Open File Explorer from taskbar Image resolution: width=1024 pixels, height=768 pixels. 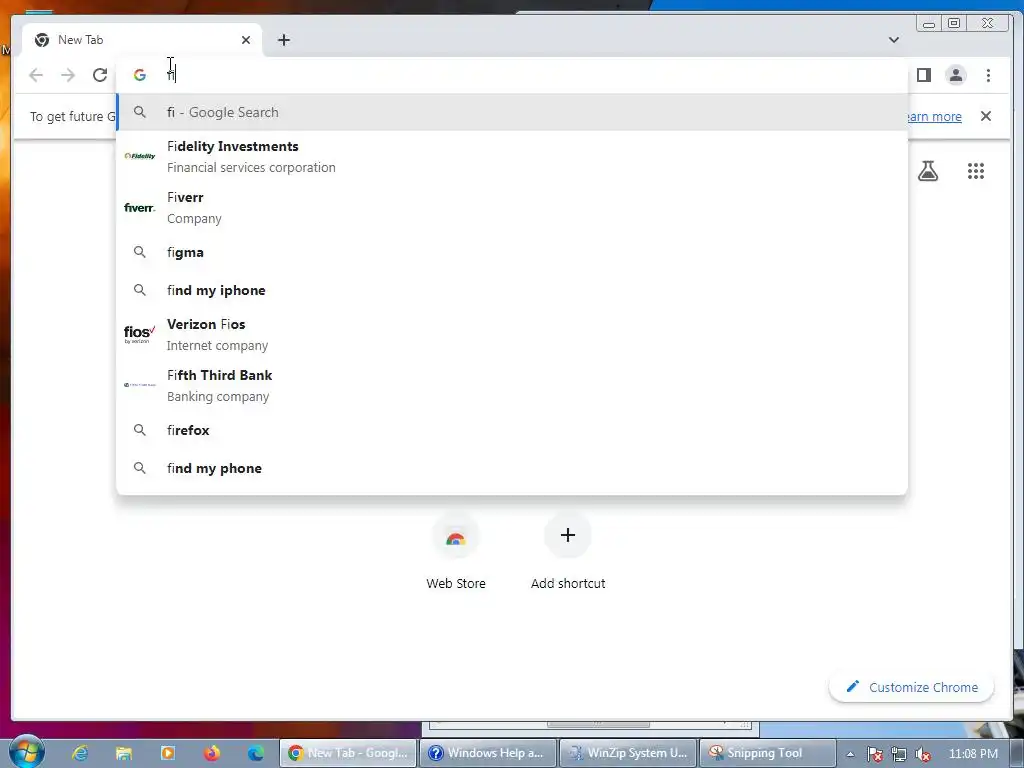[123, 753]
